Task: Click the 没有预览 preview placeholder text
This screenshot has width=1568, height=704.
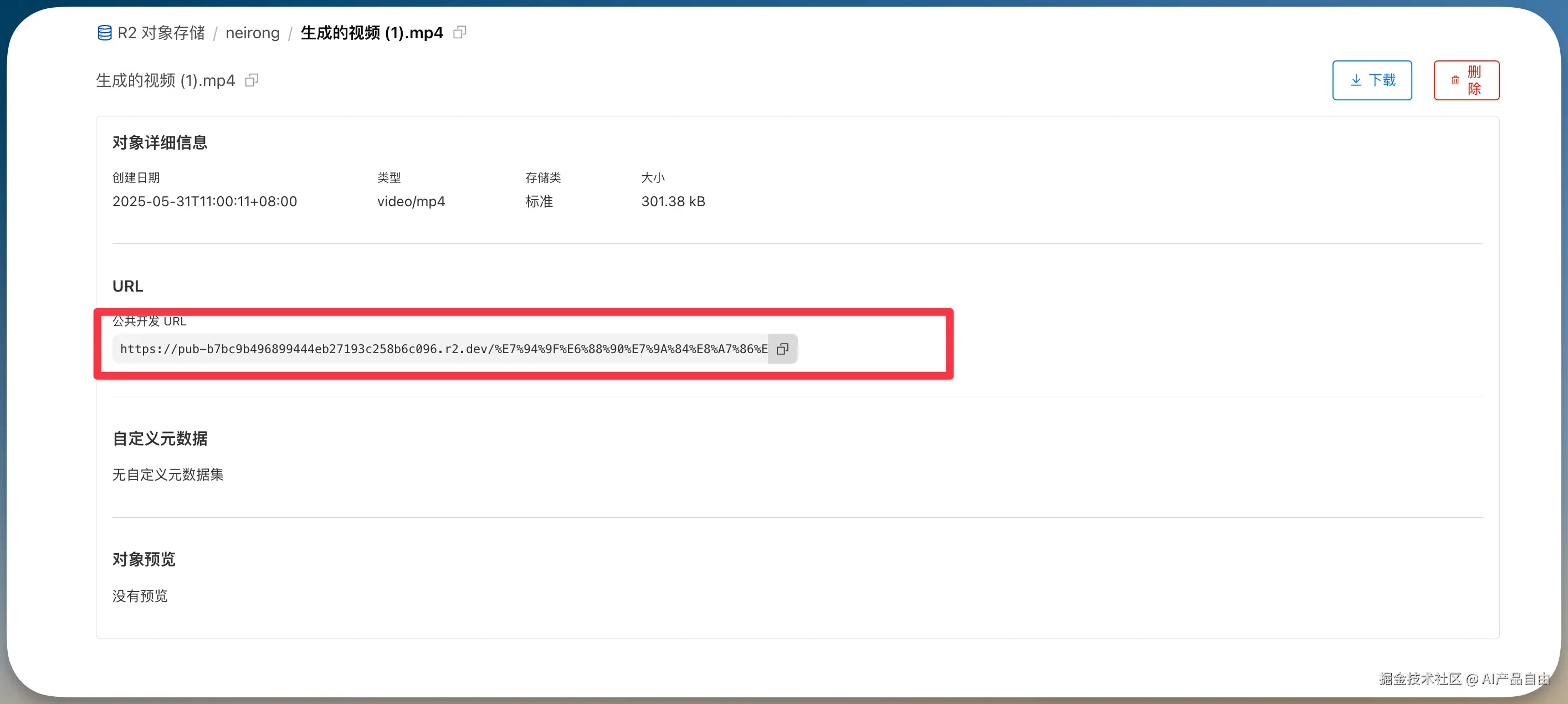Action: click(140, 595)
